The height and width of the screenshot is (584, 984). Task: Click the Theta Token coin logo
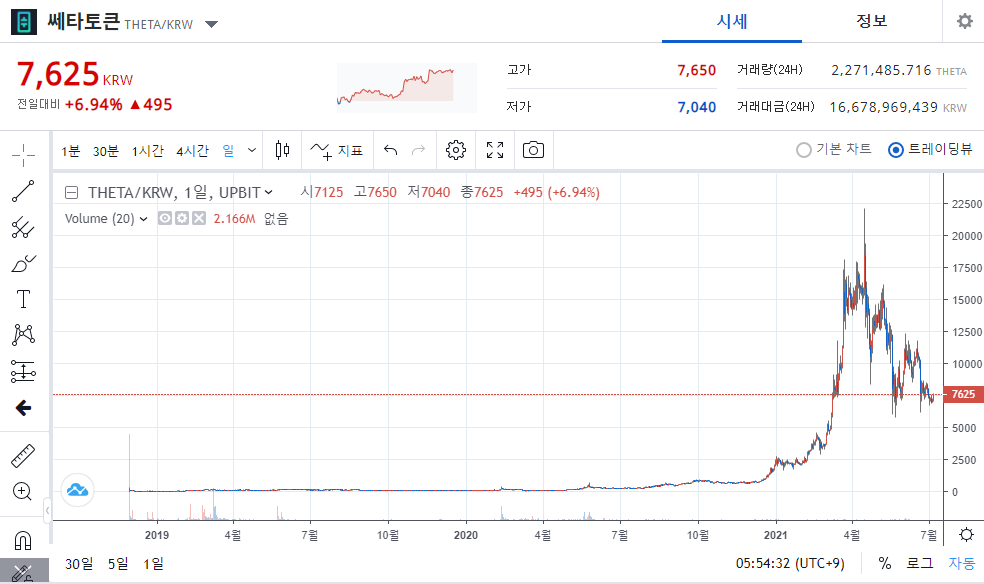tap(24, 22)
